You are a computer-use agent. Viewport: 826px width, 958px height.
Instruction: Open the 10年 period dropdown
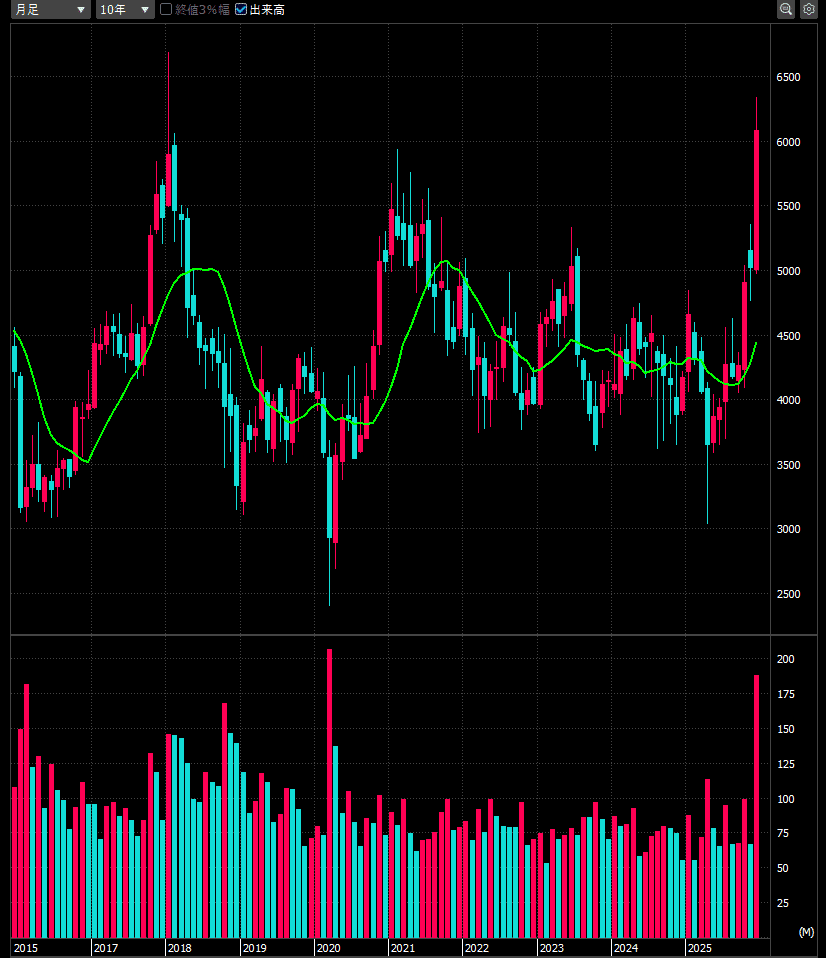(125, 10)
